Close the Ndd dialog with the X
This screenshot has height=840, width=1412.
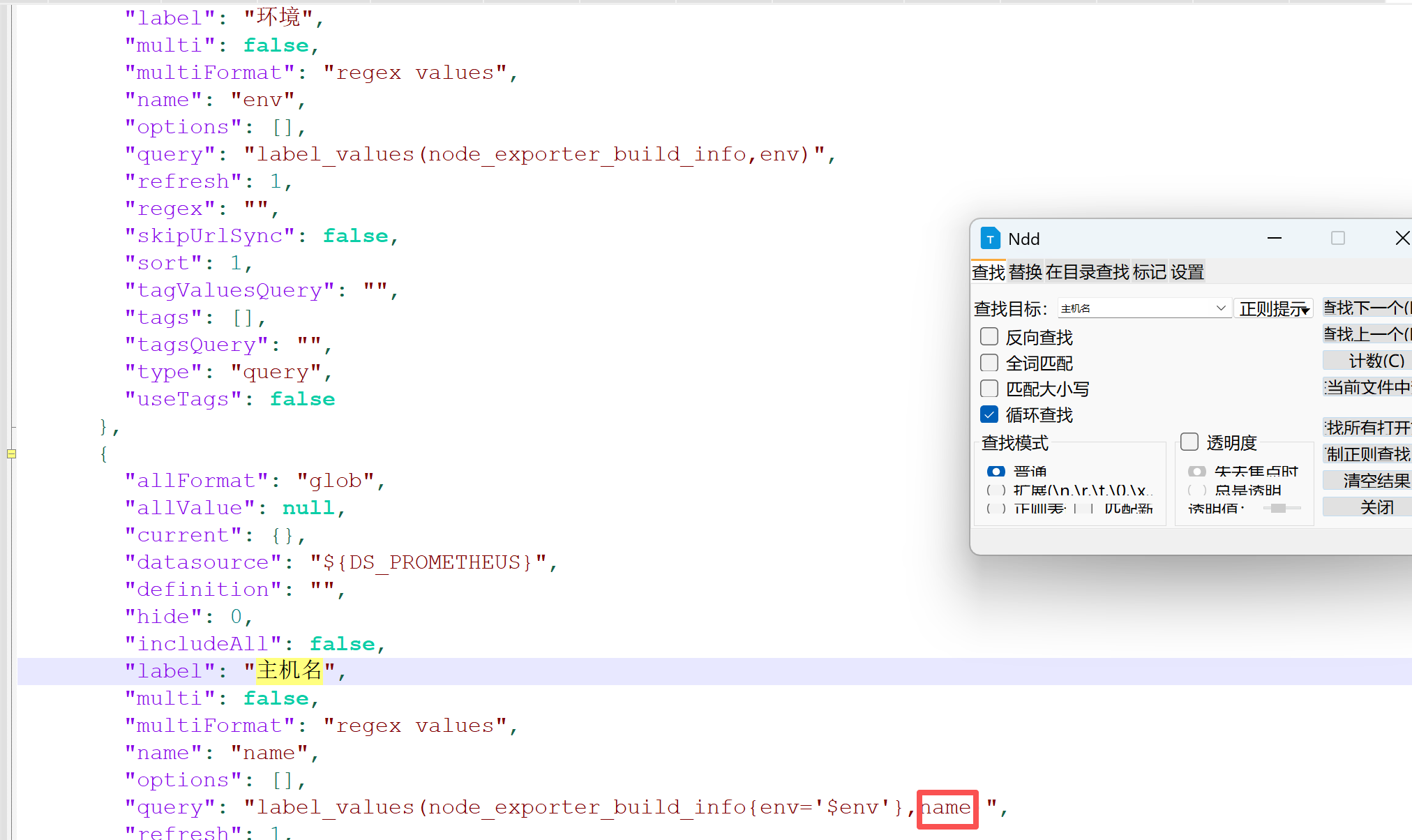1402,239
